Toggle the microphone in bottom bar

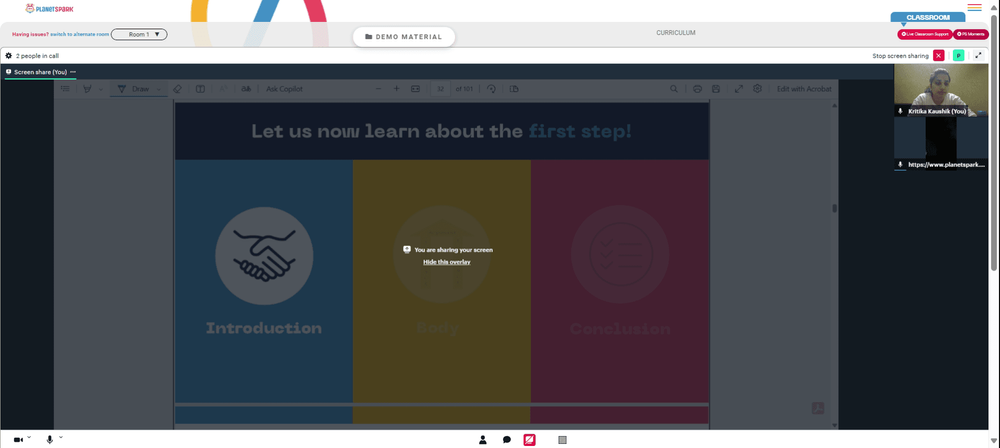pyautogui.click(x=50, y=440)
